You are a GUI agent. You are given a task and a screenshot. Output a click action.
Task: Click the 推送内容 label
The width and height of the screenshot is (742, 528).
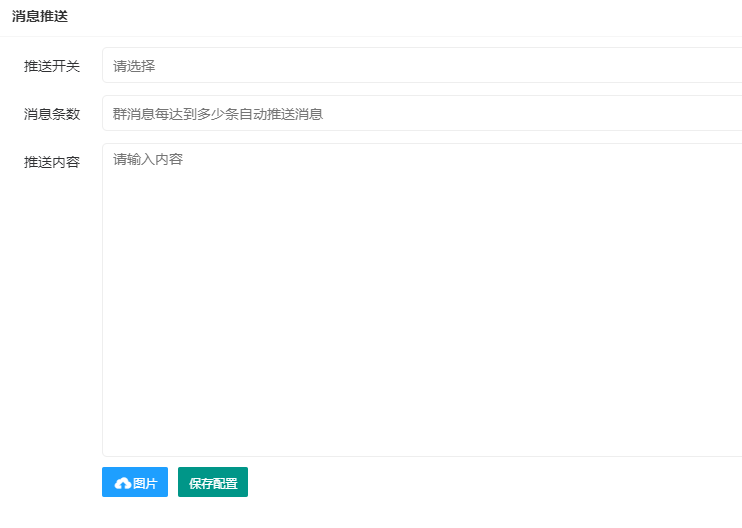[52, 162]
